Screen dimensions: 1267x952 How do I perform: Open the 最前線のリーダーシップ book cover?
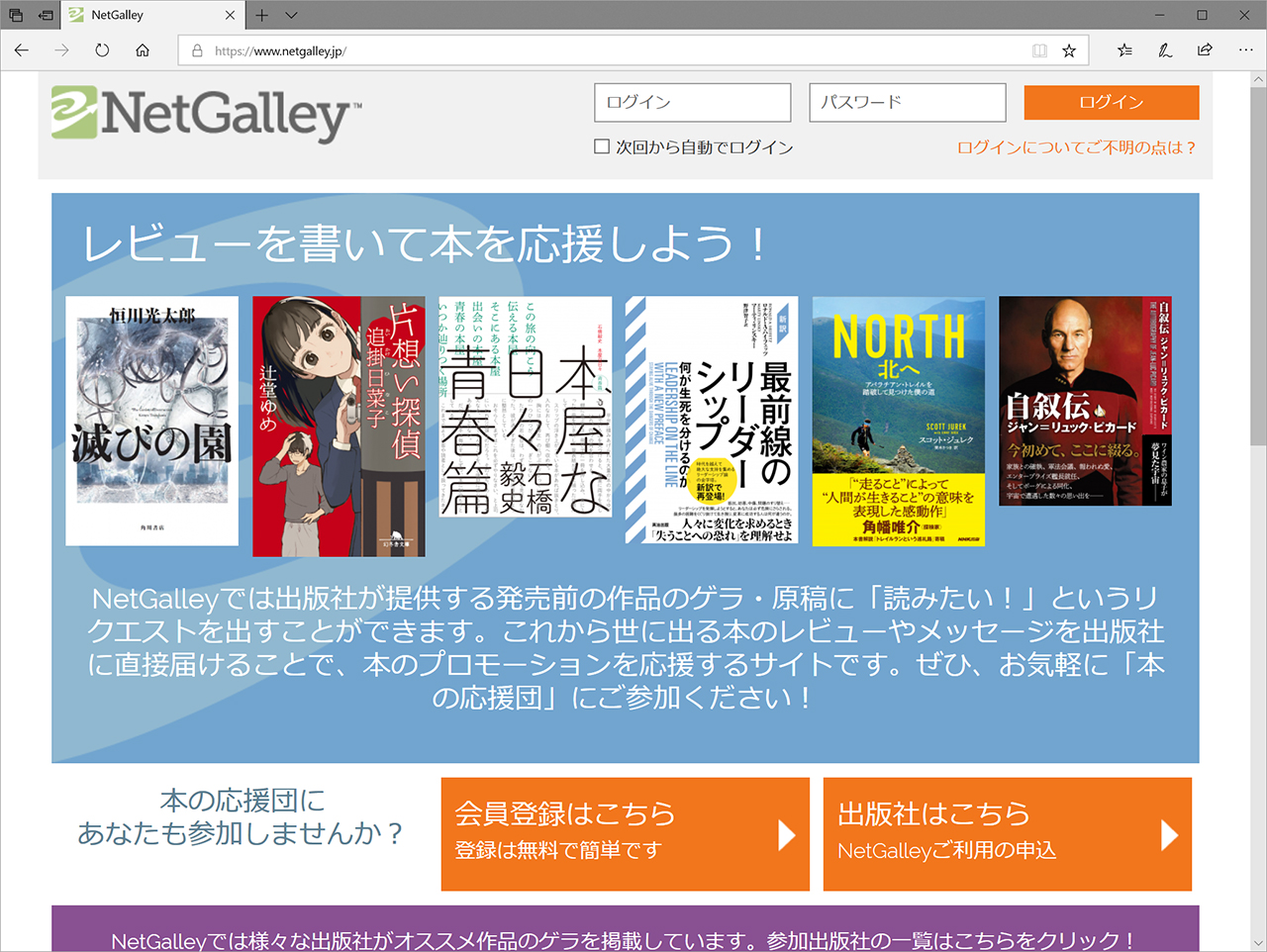pos(712,421)
